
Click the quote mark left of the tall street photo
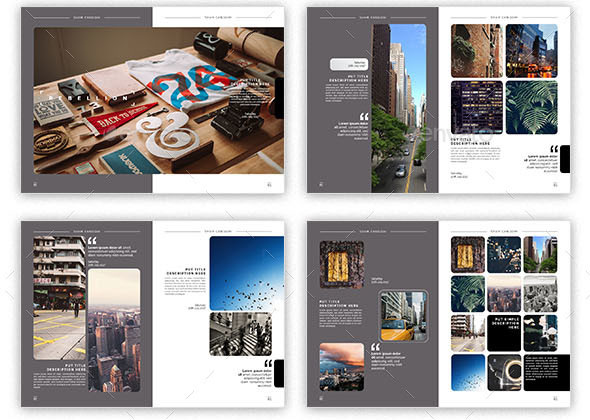tap(364, 117)
